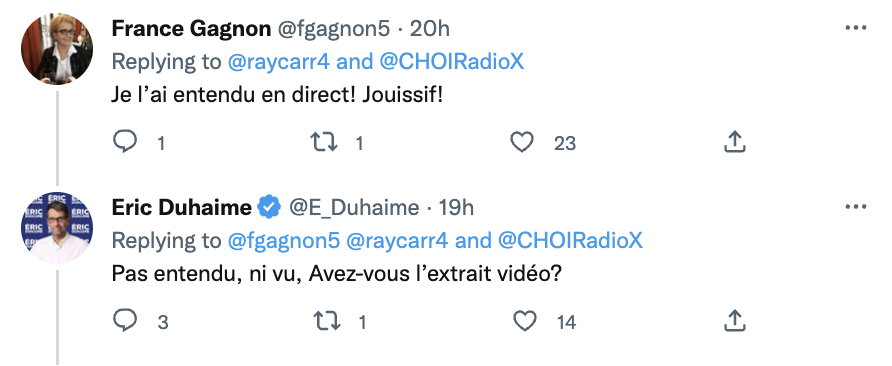Reply to Eric Duhaime's tweet
The height and width of the screenshot is (366, 892).
(x=125, y=321)
